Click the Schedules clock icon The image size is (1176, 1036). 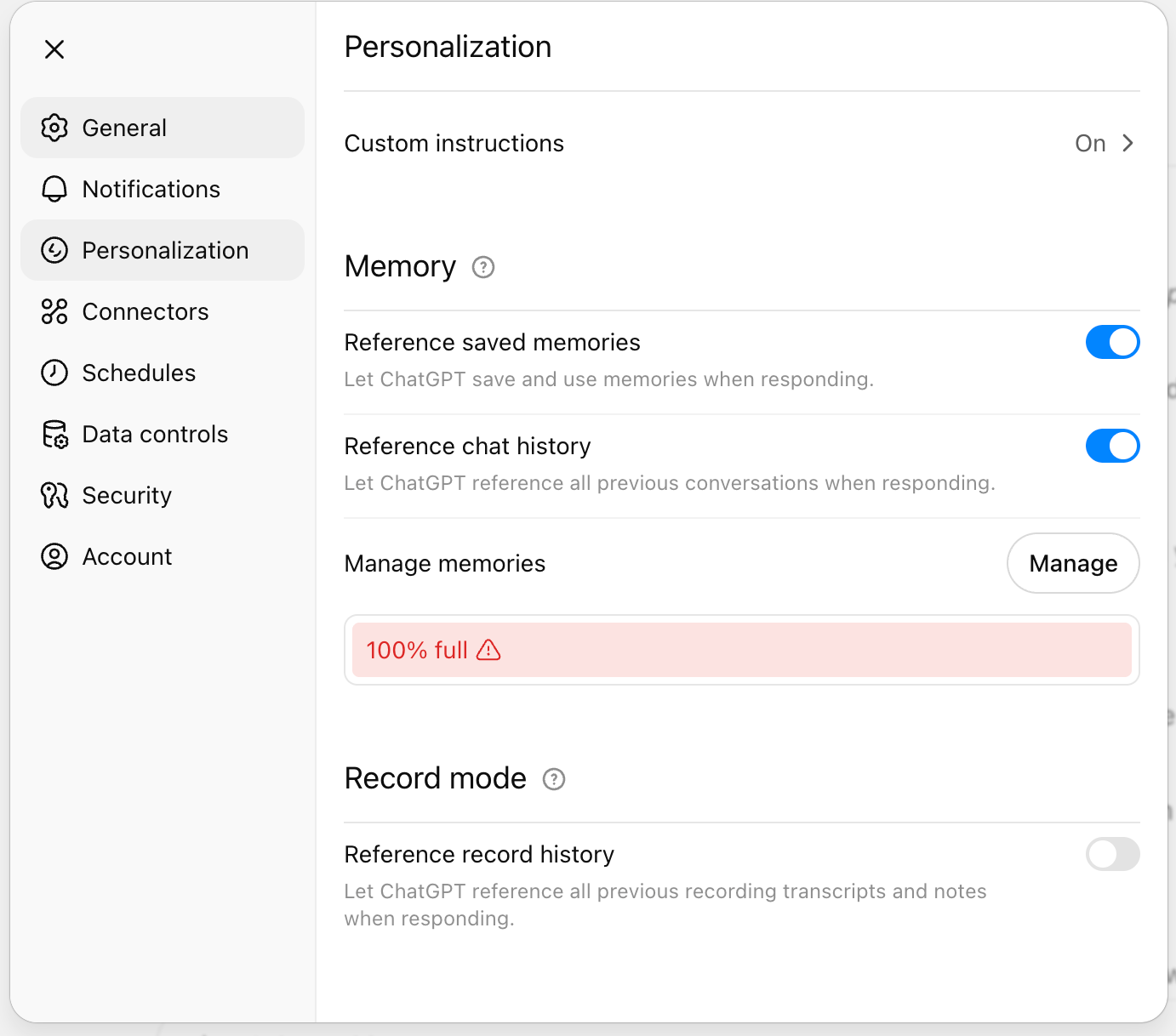(x=54, y=373)
